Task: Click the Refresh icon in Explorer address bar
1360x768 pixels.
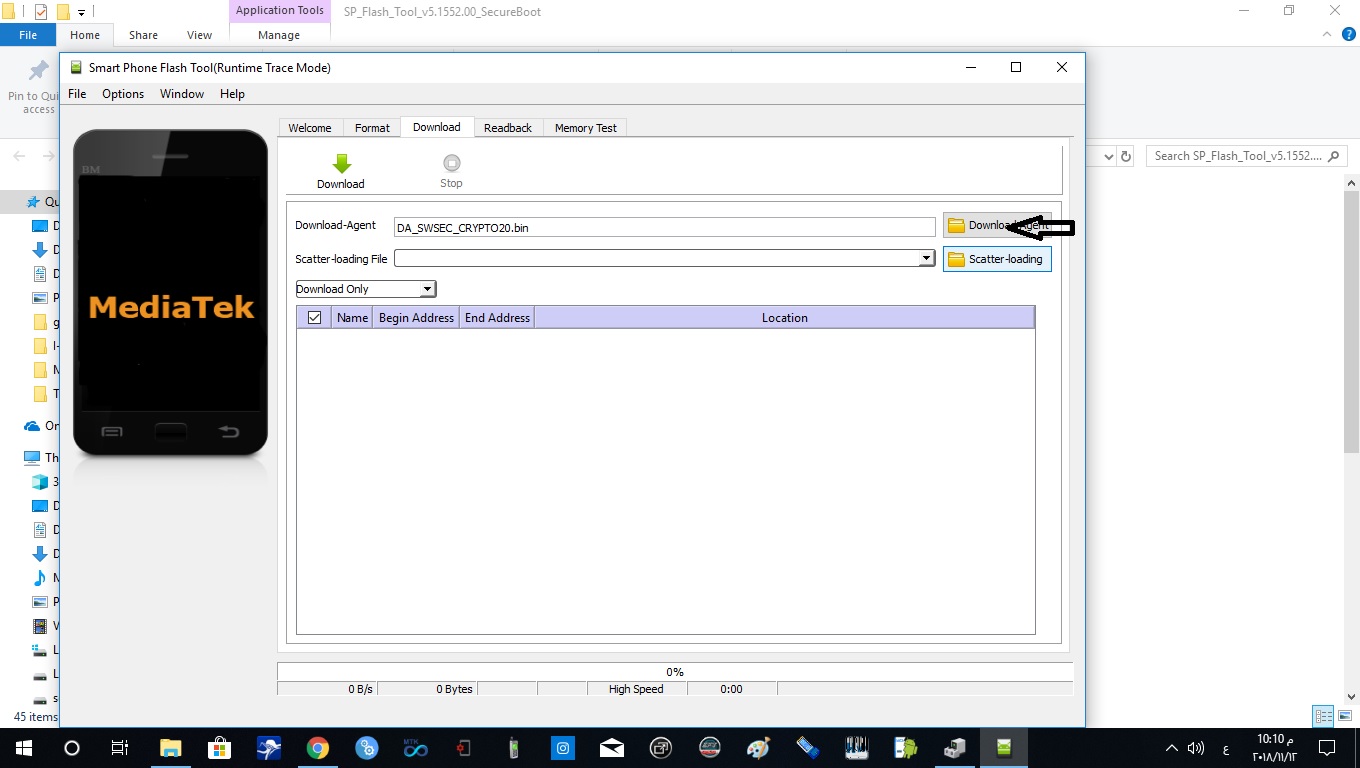Action: [x=1126, y=156]
